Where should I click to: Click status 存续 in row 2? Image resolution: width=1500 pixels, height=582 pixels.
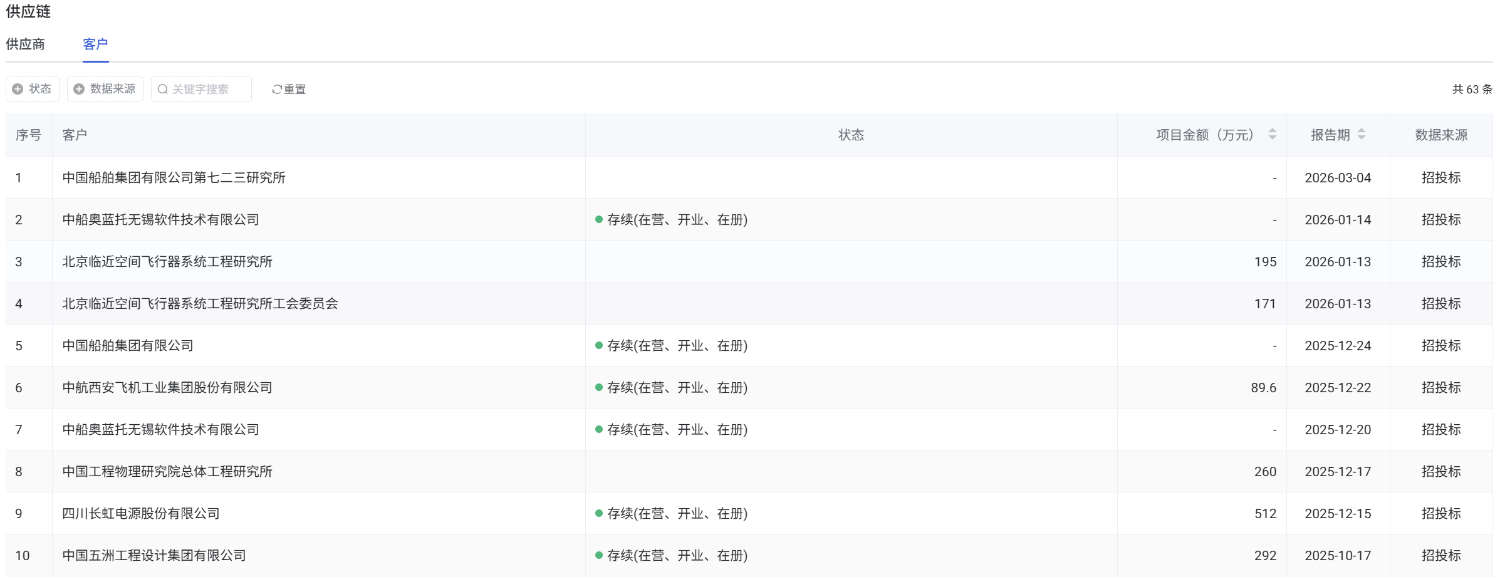point(671,220)
